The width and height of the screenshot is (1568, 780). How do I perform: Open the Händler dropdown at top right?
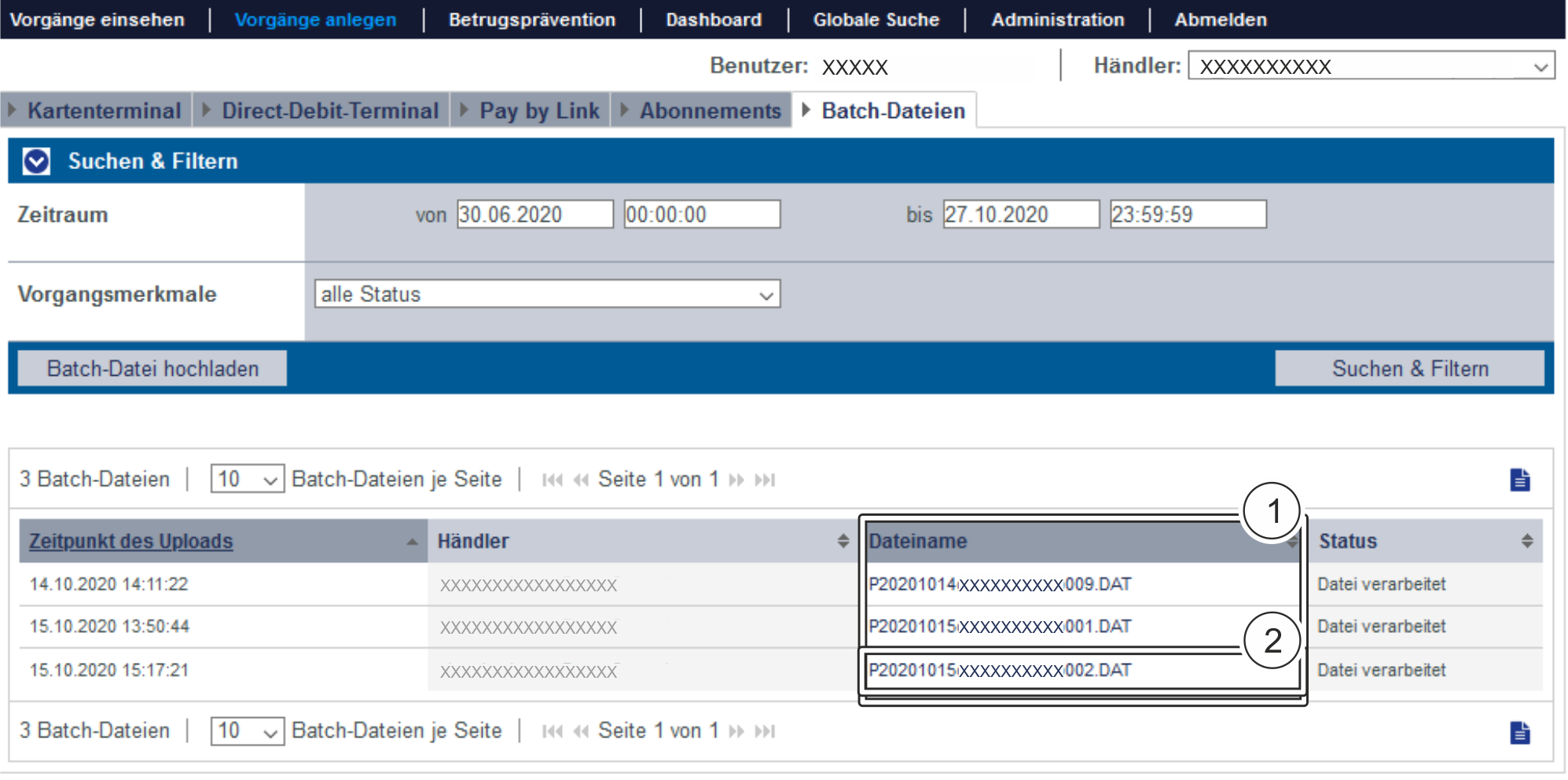tap(1371, 66)
